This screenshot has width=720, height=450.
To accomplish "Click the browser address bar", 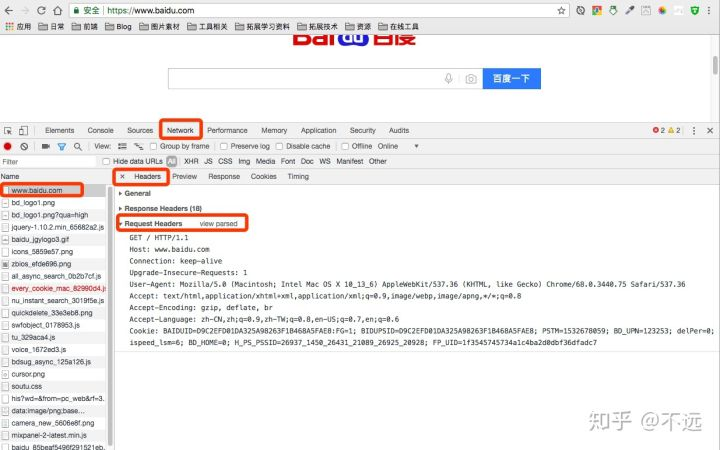I will click(x=317, y=10).
